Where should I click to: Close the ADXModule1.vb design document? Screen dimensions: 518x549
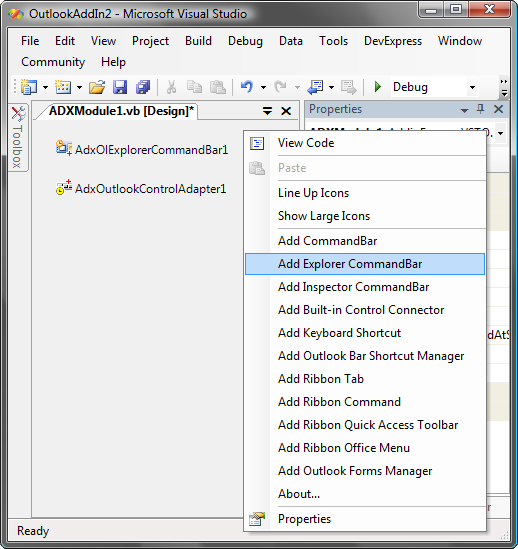[286, 111]
